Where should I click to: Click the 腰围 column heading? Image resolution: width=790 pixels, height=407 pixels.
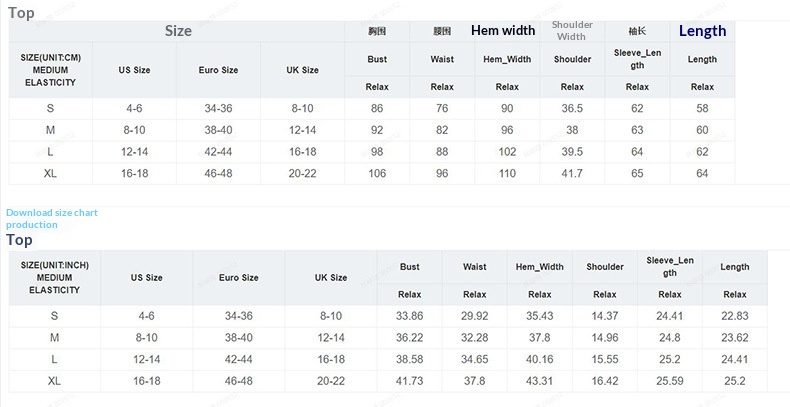[442, 31]
